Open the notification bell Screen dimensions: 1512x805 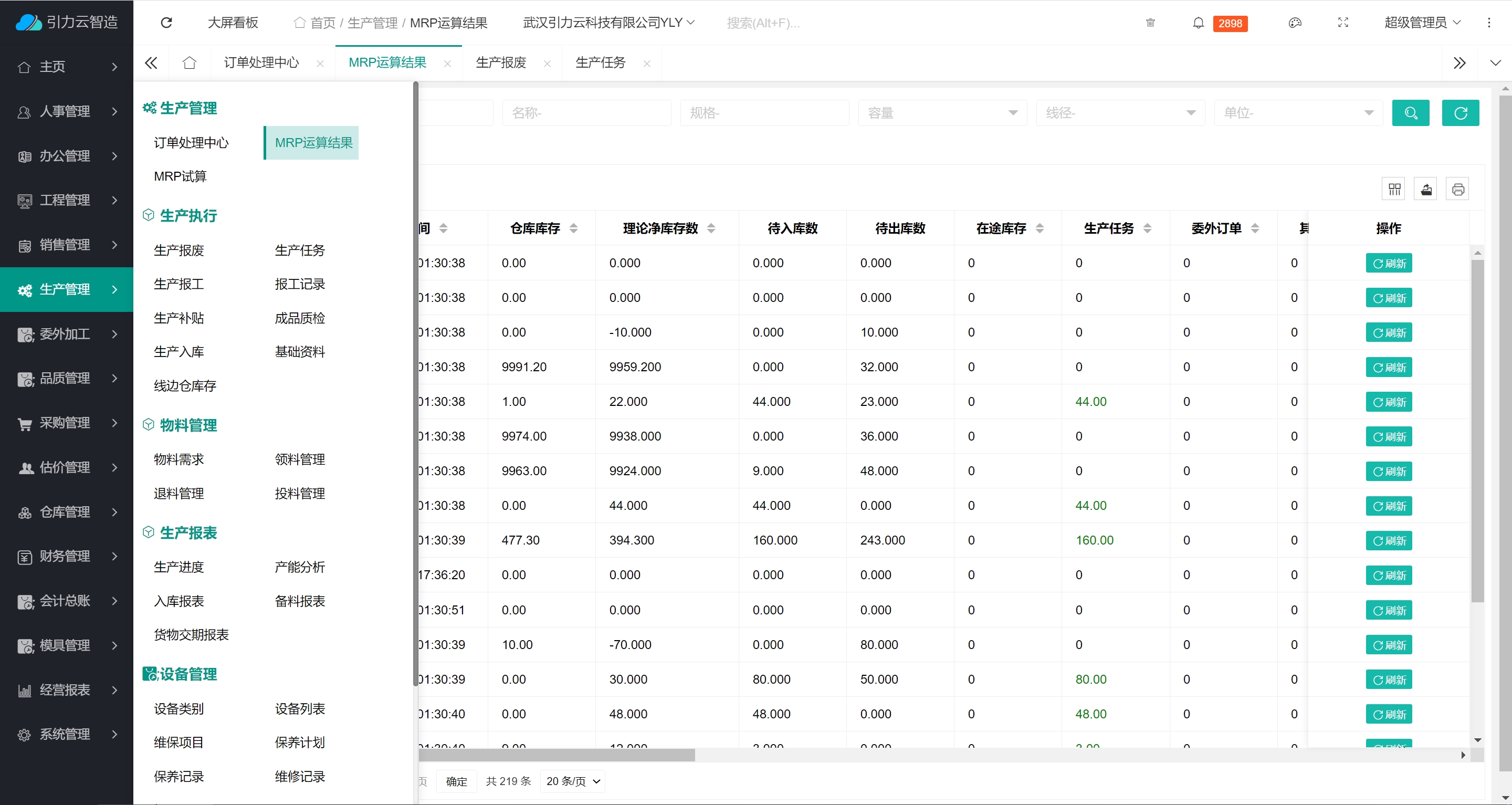point(1198,23)
